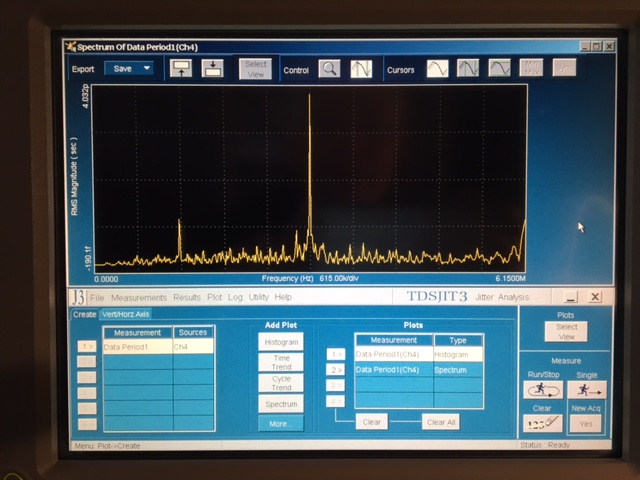Click the move plot down icon

click(213, 69)
